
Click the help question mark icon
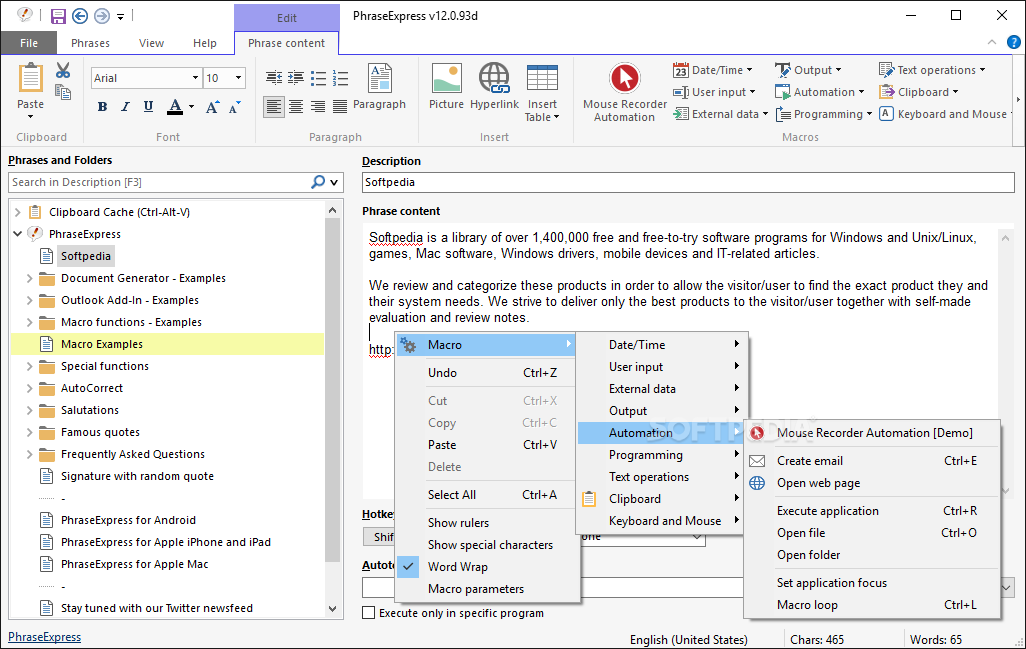point(1014,43)
